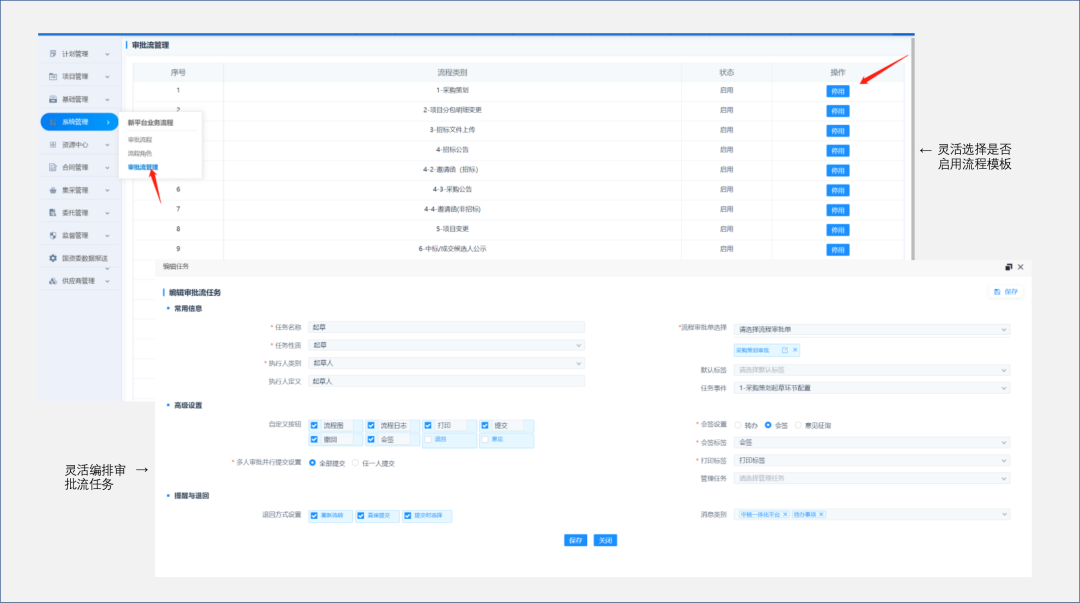Select the 转办 radio option
The width and height of the screenshot is (1080, 603).
tap(739, 425)
